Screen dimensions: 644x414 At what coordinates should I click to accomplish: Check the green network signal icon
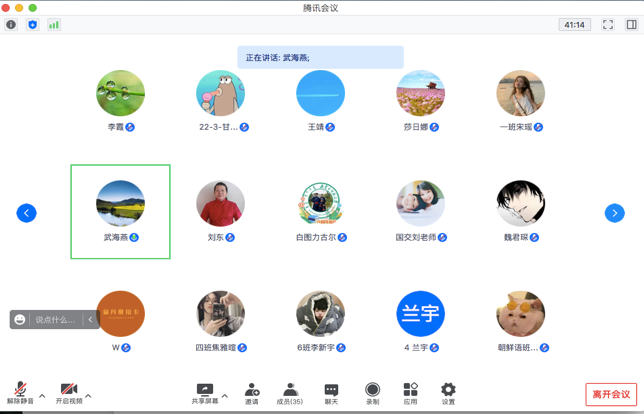(54, 25)
